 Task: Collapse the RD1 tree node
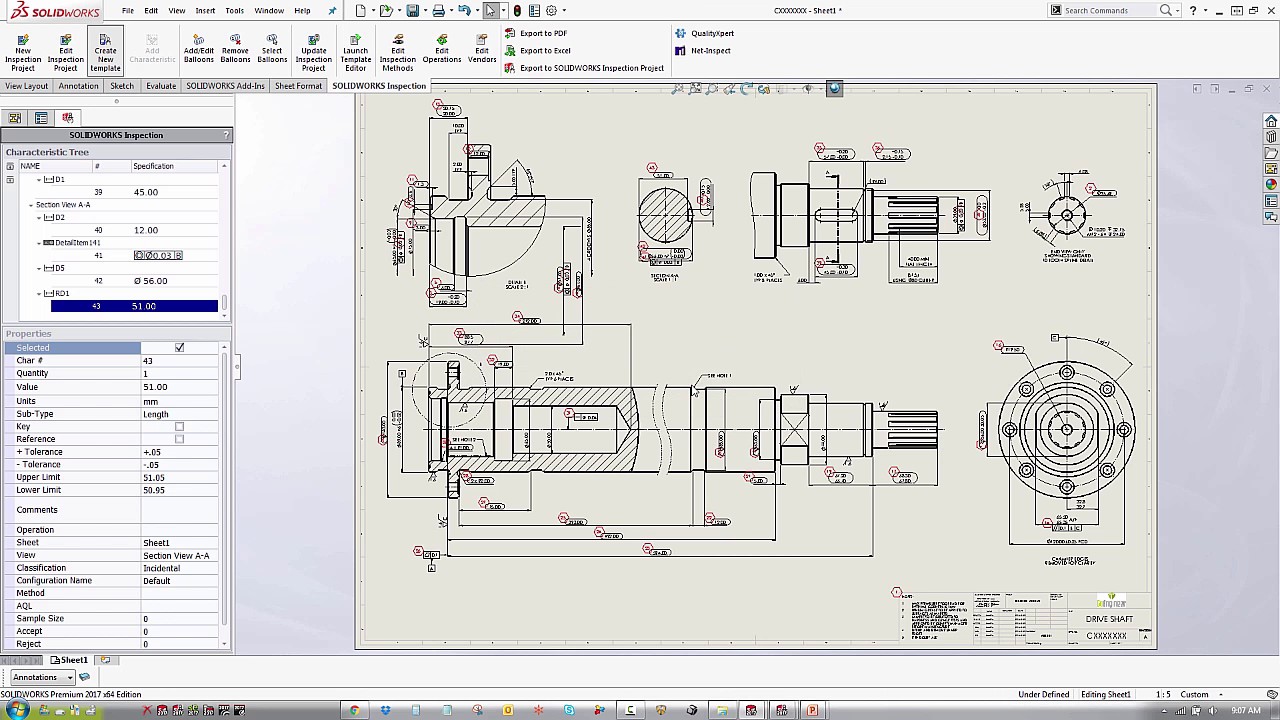pos(40,294)
